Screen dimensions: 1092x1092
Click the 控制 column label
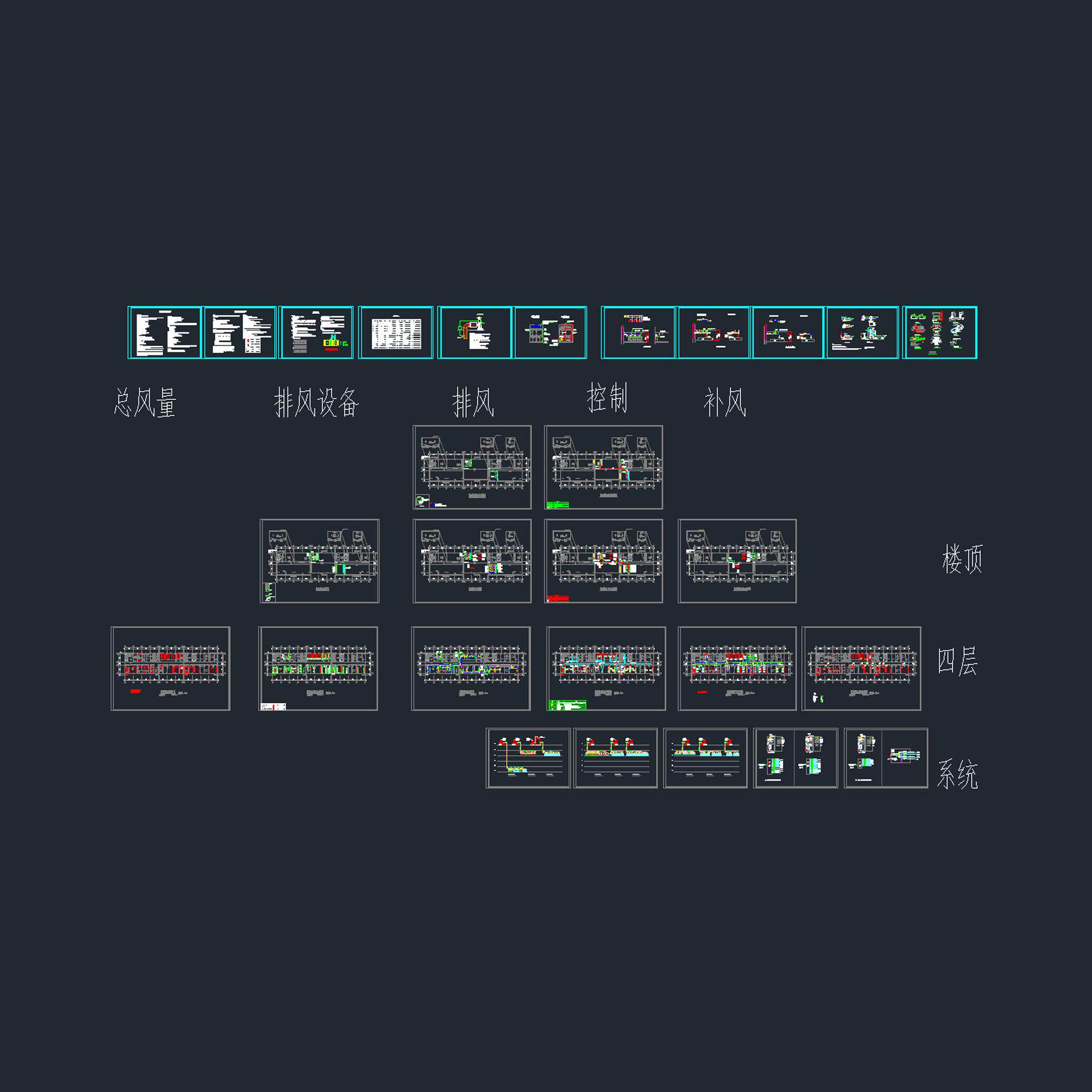click(x=607, y=397)
